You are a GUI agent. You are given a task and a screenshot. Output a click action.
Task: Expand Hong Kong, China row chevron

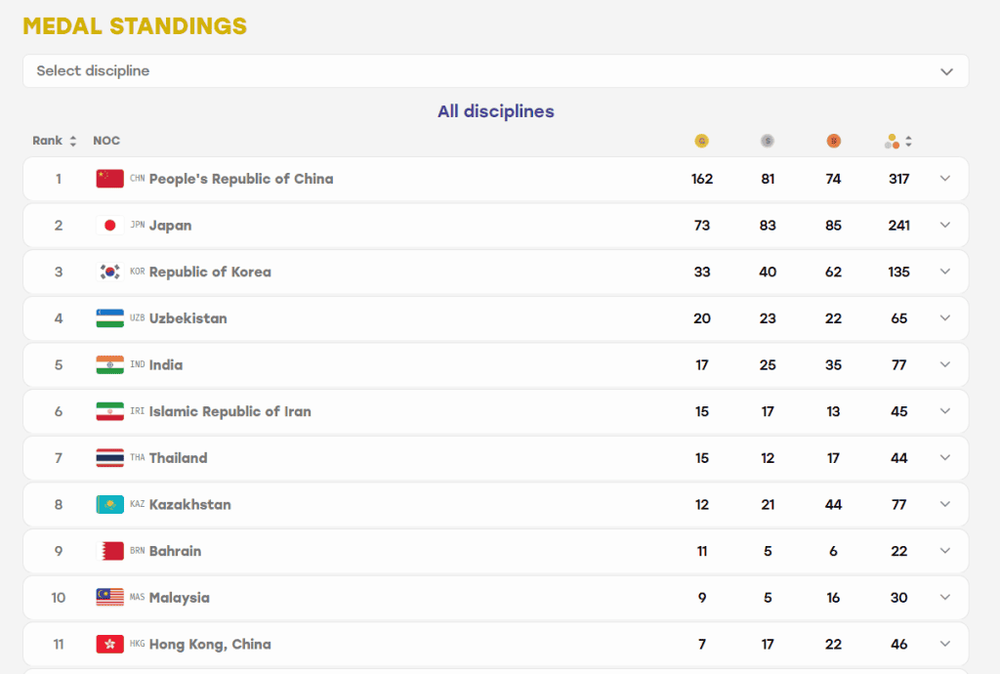tap(945, 644)
